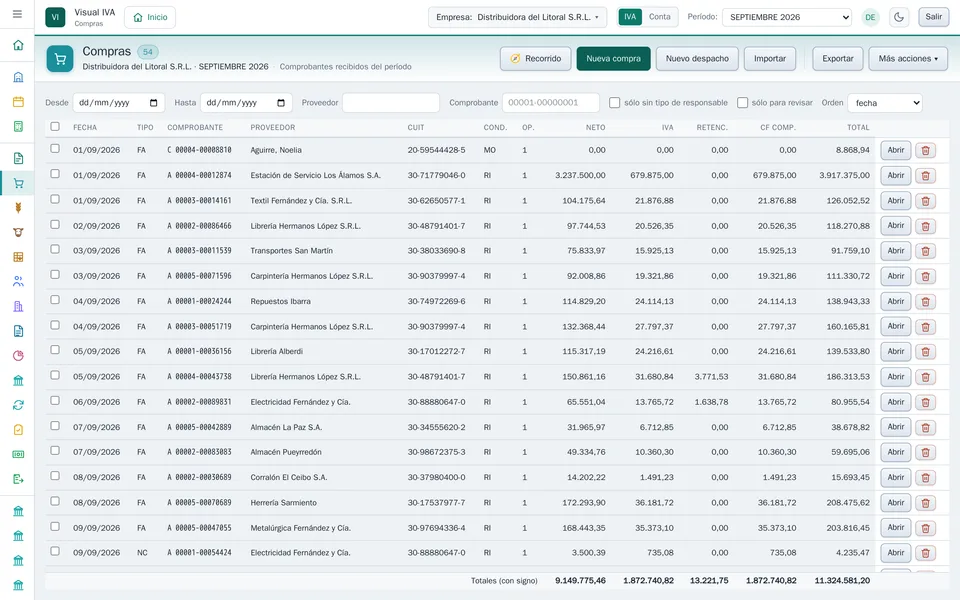Enable the 'sólo para revisar' checkbox
Image resolution: width=960 pixels, height=600 pixels.
click(743, 103)
